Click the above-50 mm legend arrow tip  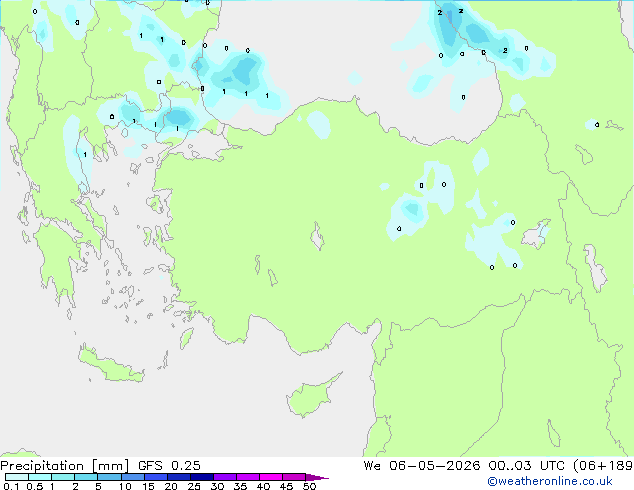tap(317, 477)
